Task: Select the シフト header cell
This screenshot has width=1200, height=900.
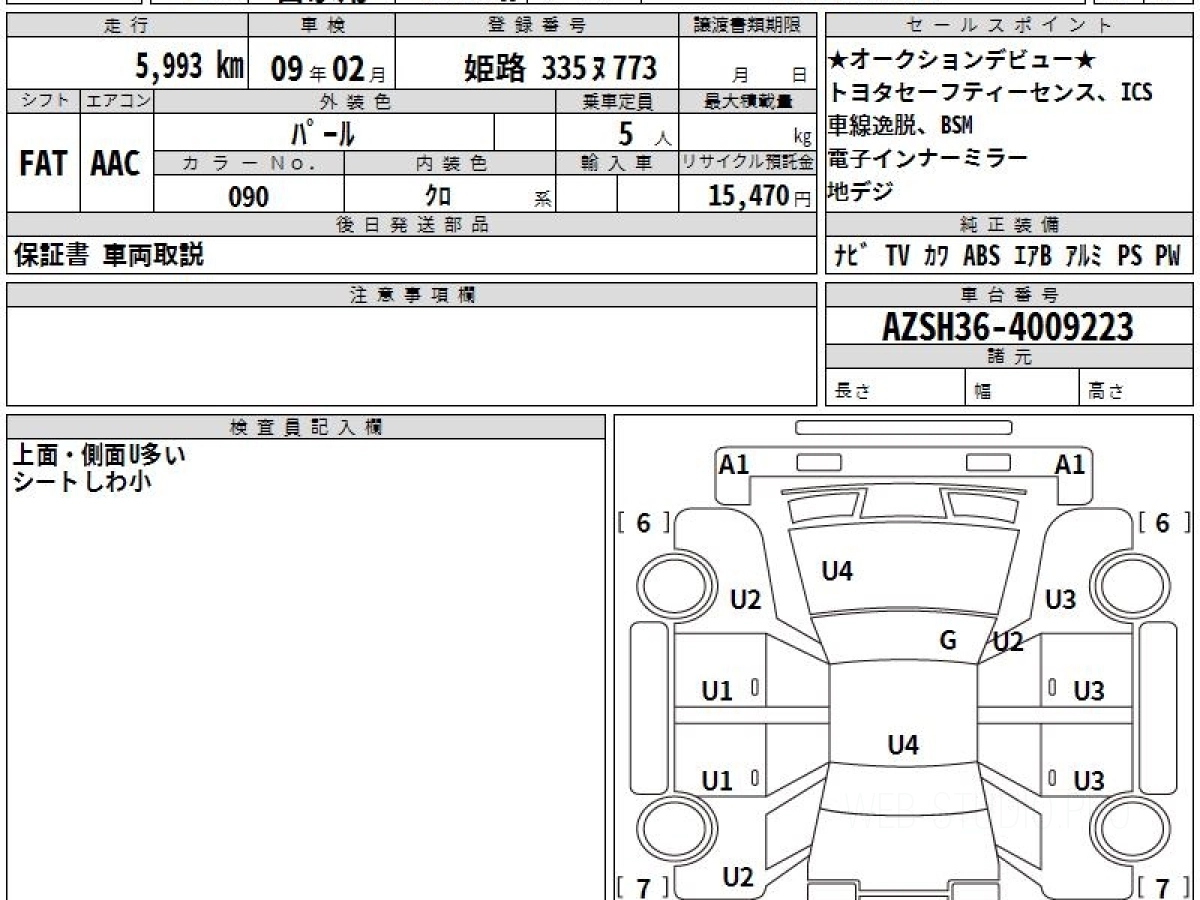Action: [43, 101]
